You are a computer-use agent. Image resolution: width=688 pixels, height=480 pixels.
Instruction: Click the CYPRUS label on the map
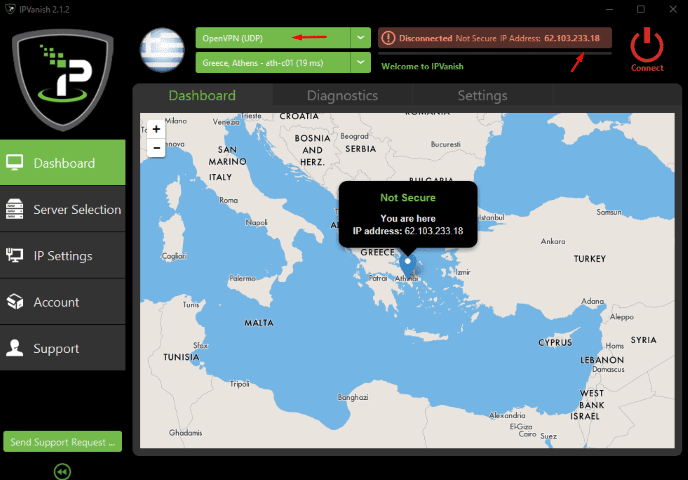pyautogui.click(x=555, y=343)
